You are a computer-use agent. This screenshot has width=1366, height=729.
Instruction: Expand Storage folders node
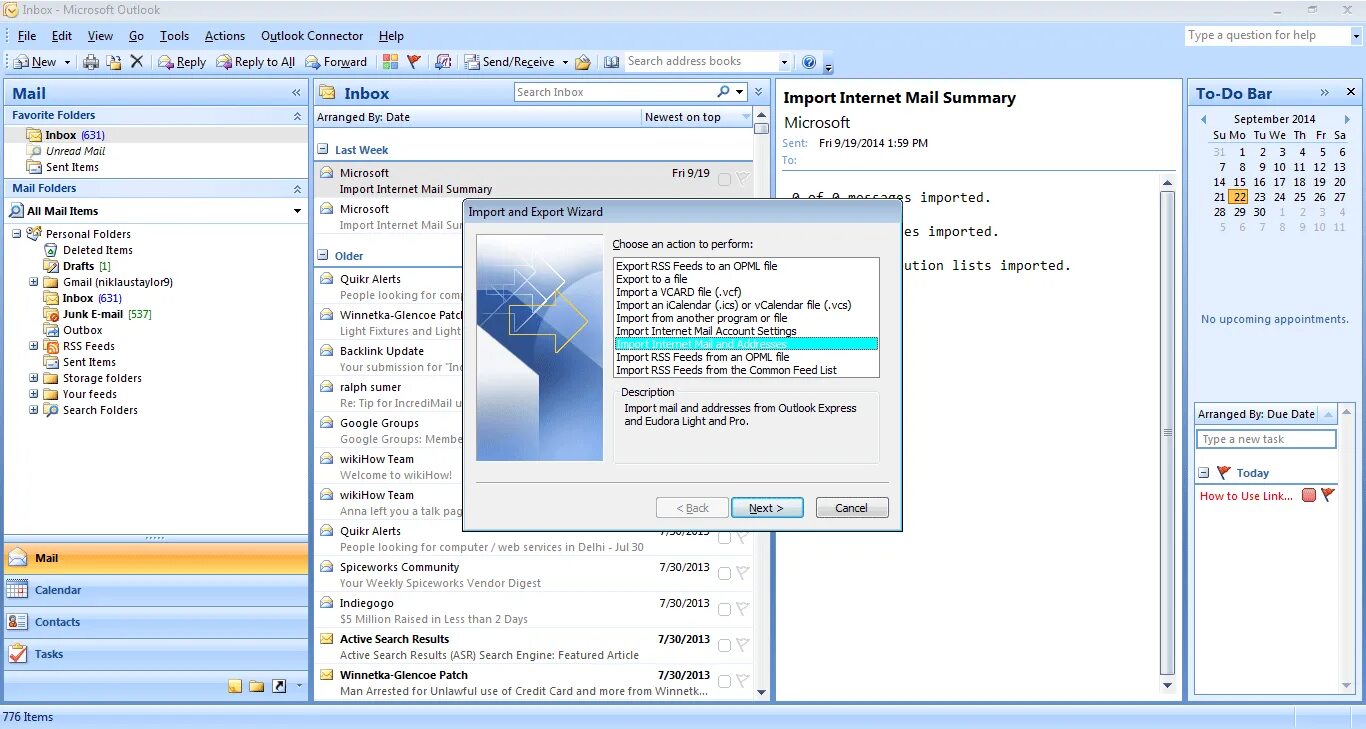point(34,378)
